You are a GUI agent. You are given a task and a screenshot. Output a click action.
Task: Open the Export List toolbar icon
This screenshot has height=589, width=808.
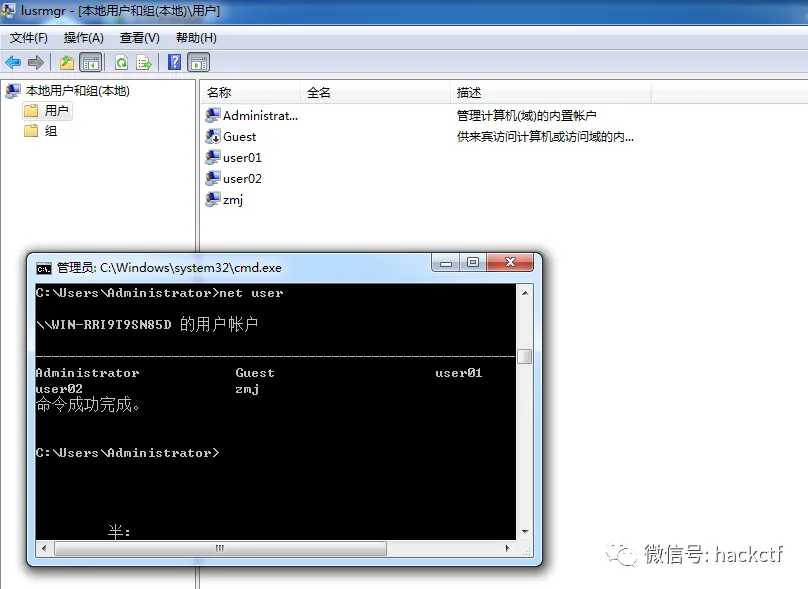click(141, 61)
